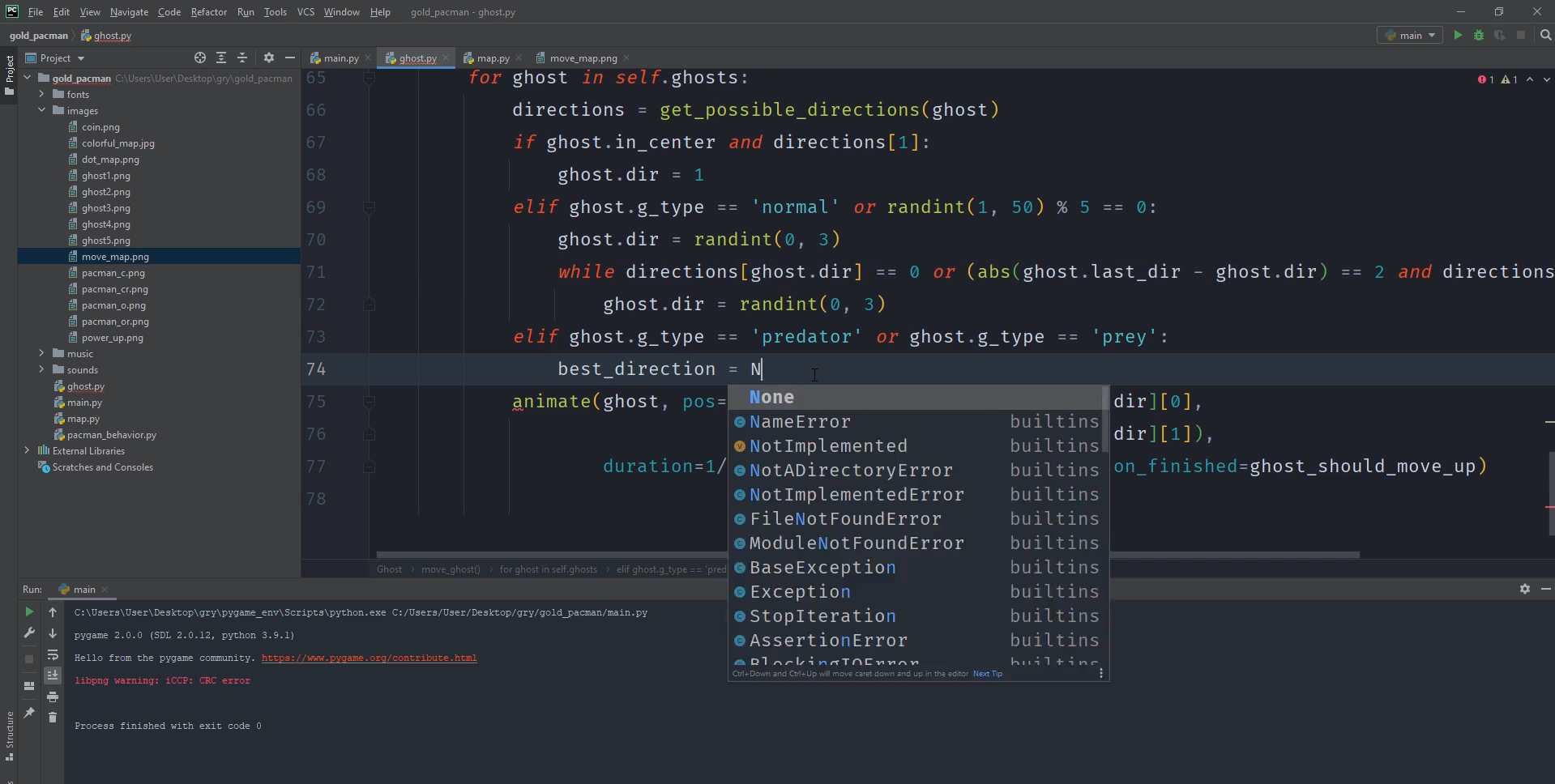Open the pygame contribute link
1555x784 pixels.
pos(369,658)
